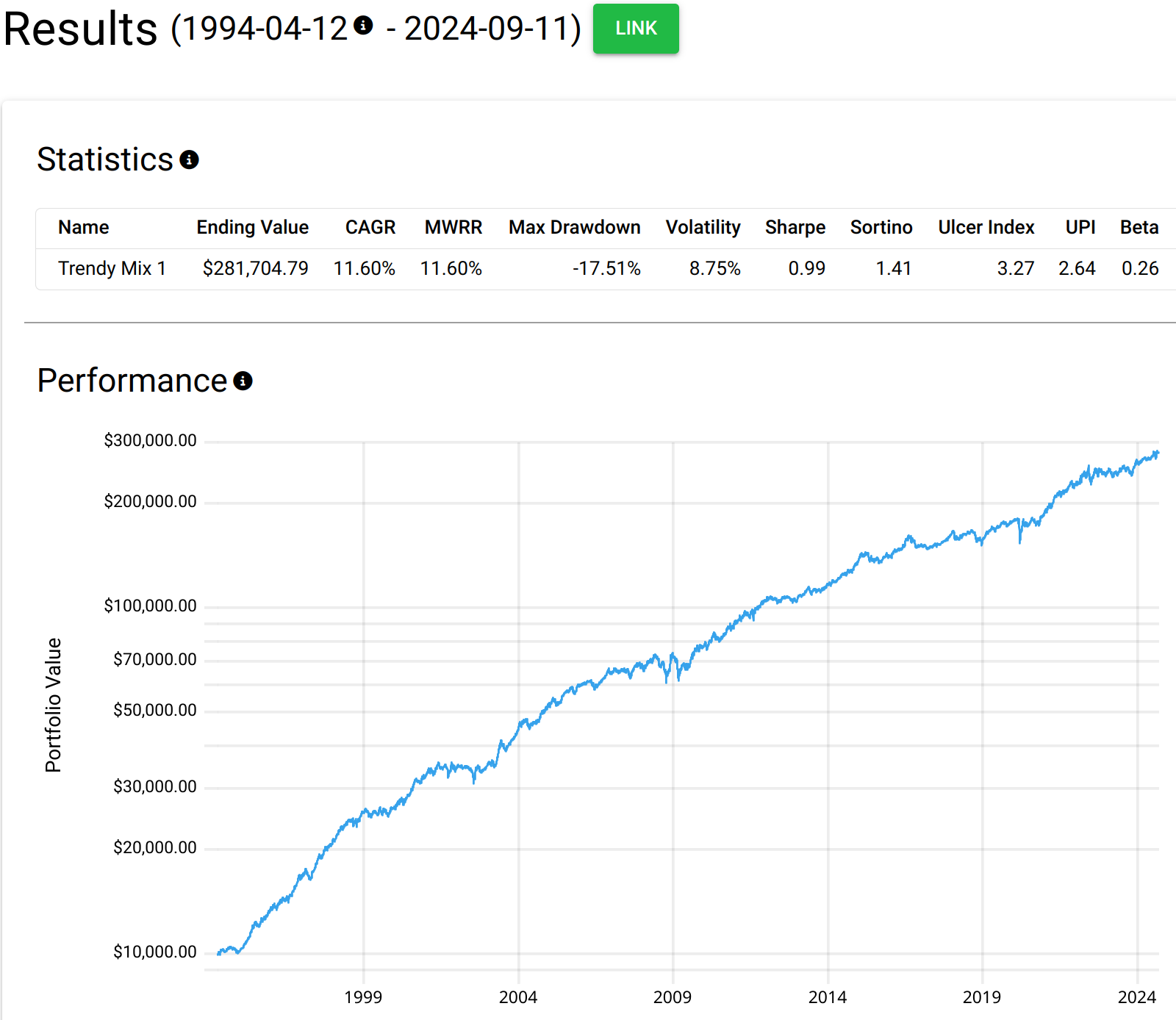Screen dimensions: 1176x1020
Task: Click the Results page heading
Action: tap(81, 29)
